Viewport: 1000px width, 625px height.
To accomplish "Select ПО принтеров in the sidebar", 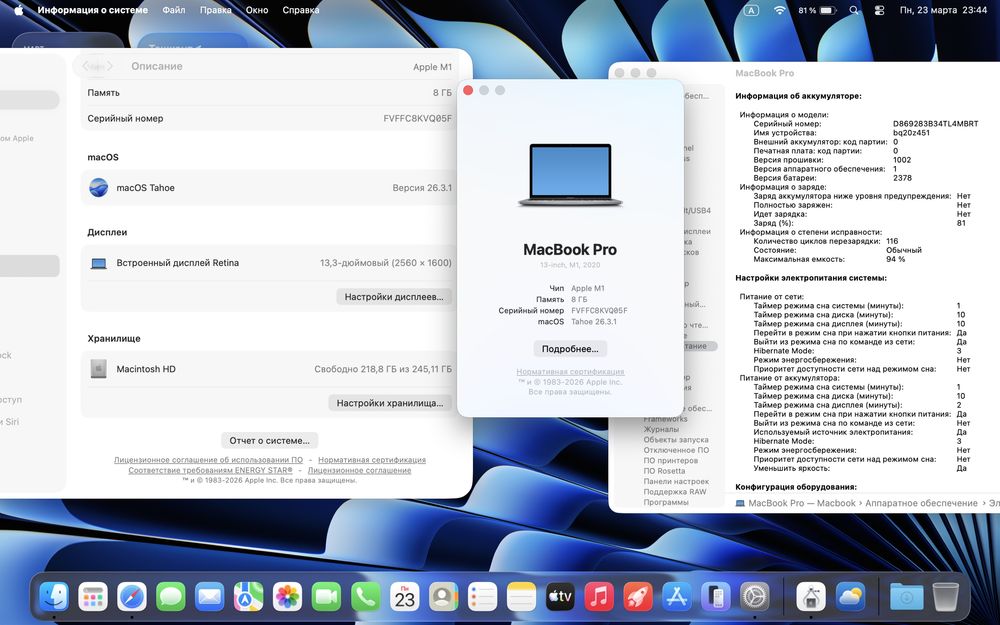I will tap(670, 460).
